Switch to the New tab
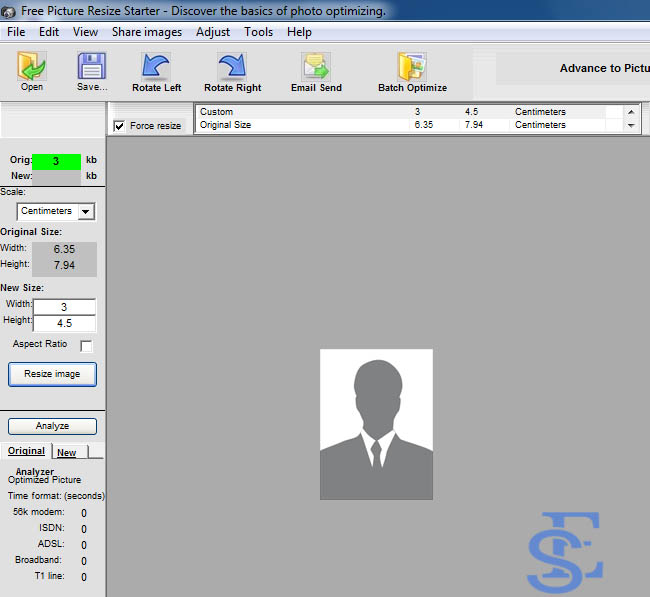Screen dimensions: 650x597 pyautogui.click(x=67, y=453)
